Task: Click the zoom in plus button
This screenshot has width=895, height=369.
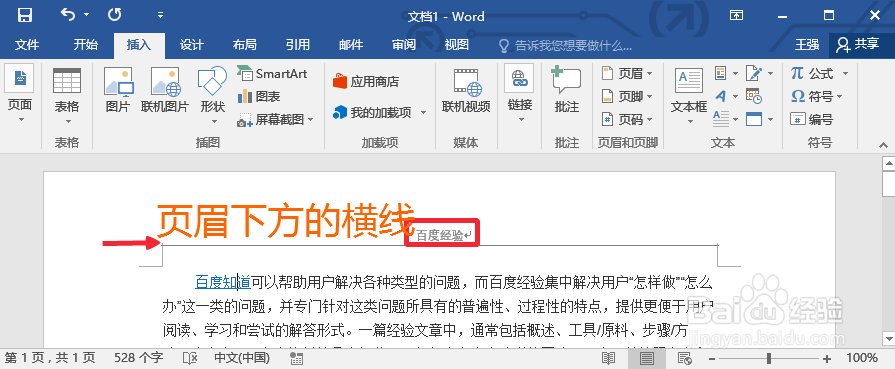Action: click(827, 359)
